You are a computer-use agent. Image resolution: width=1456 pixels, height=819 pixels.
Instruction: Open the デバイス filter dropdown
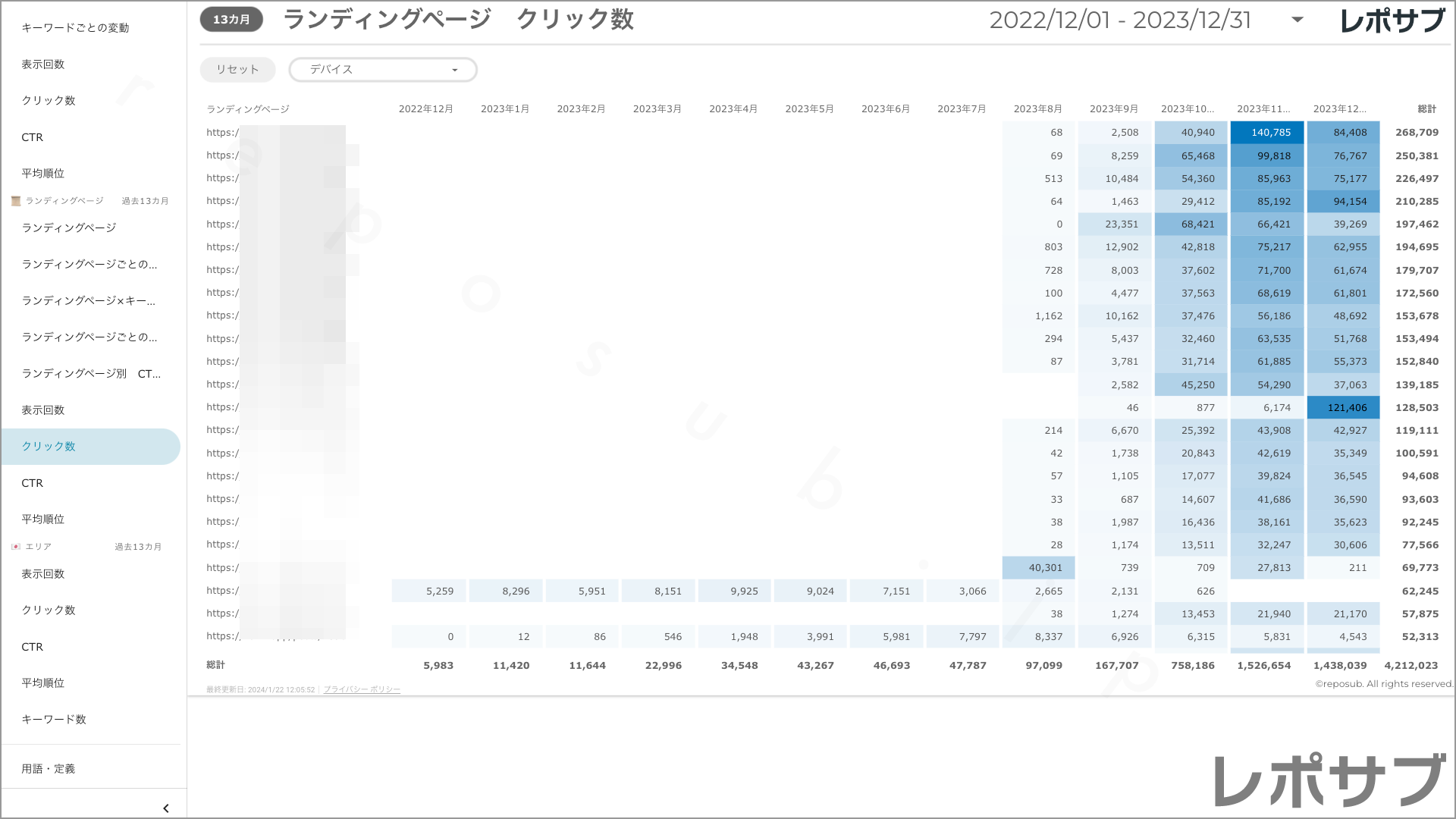click(x=382, y=69)
